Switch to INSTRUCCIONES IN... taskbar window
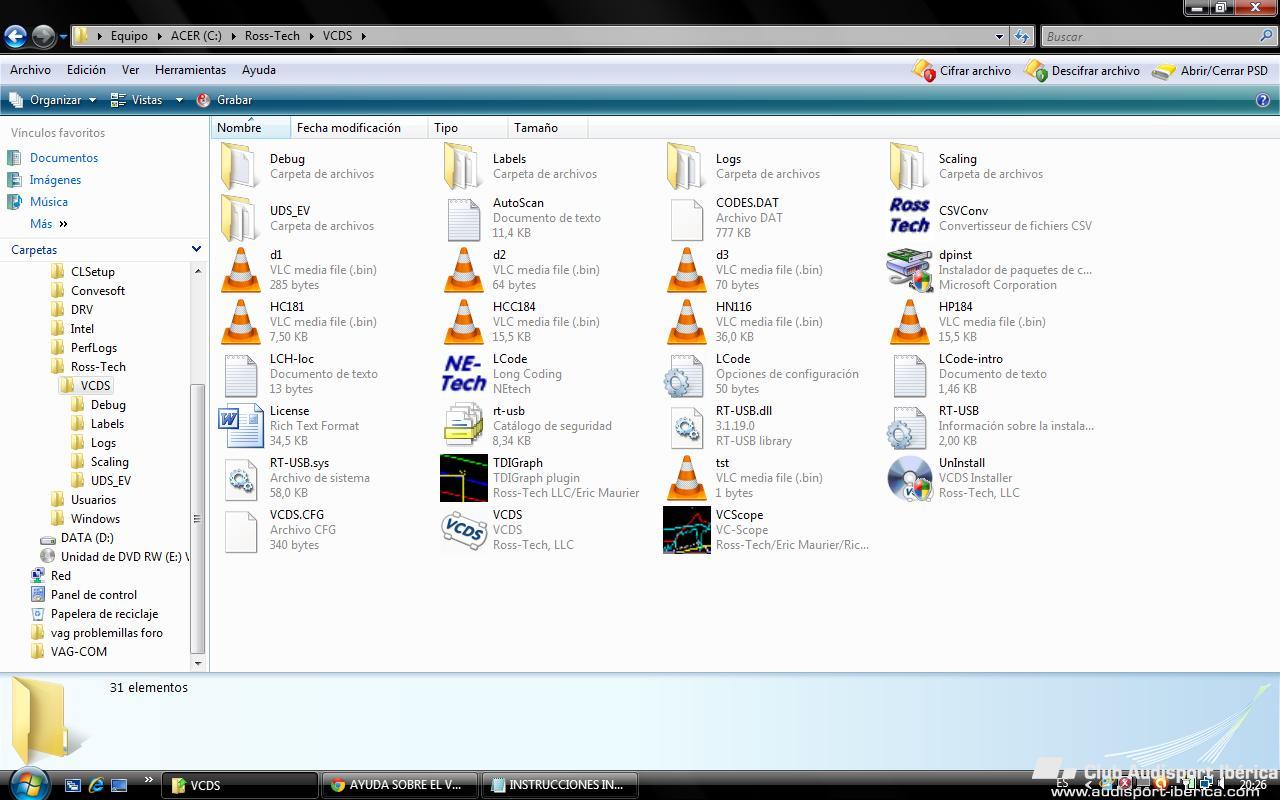 [x=559, y=785]
